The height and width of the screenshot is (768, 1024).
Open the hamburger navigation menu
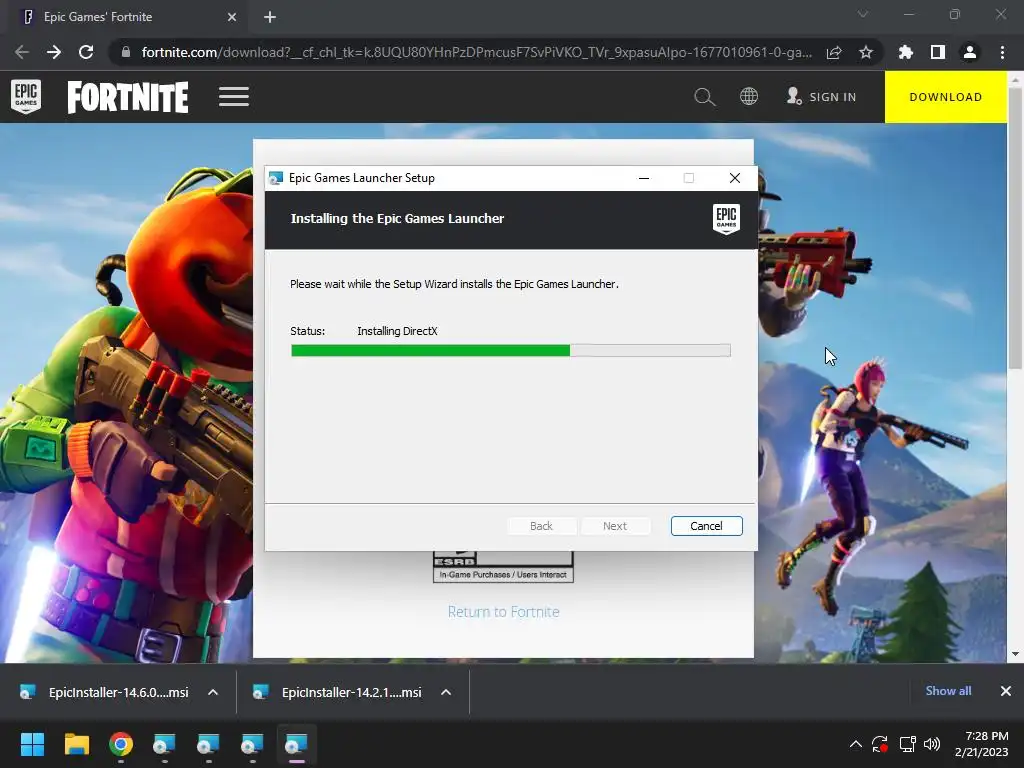point(234,97)
